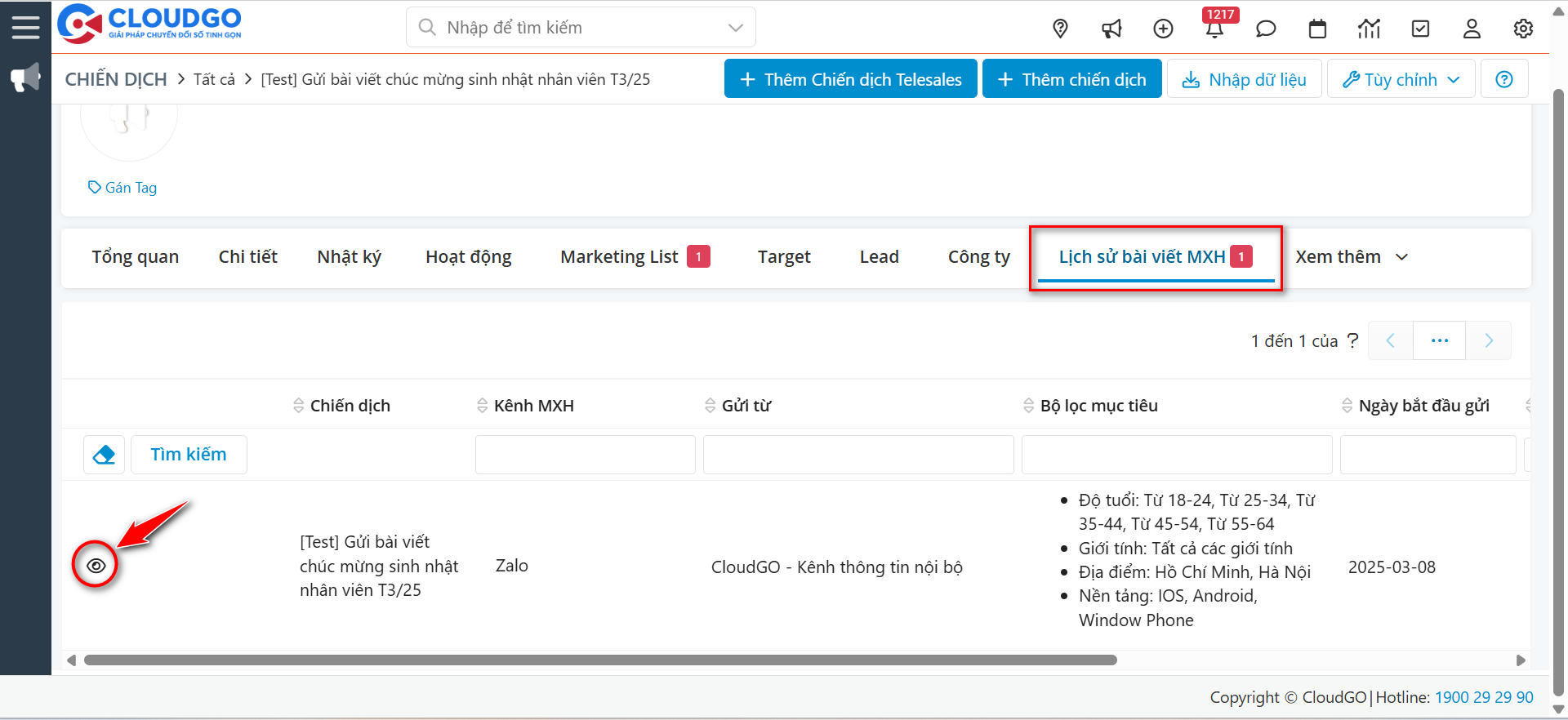Switch to the Marketing List tab

619,257
